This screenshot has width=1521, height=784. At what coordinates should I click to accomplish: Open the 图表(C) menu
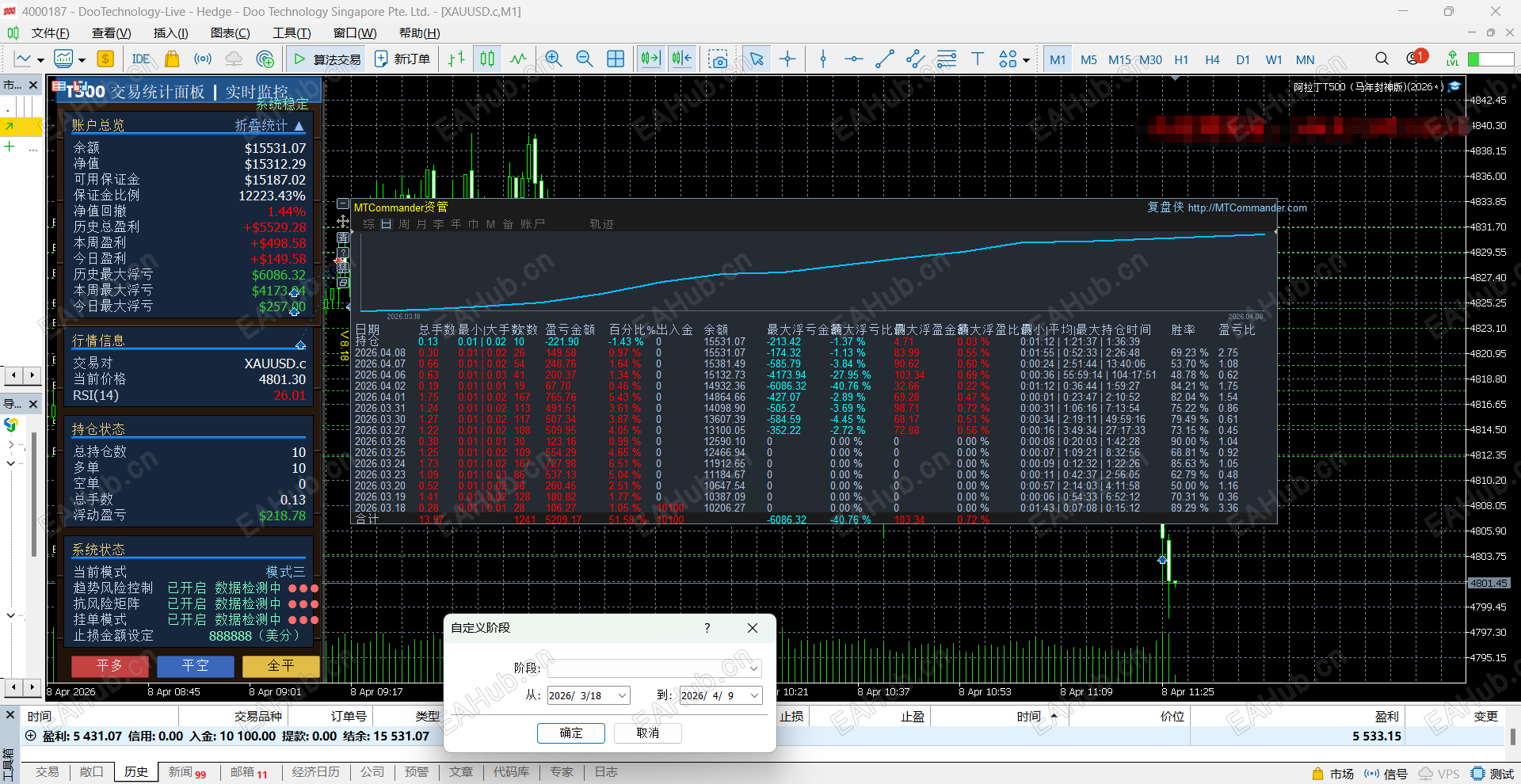pos(230,33)
